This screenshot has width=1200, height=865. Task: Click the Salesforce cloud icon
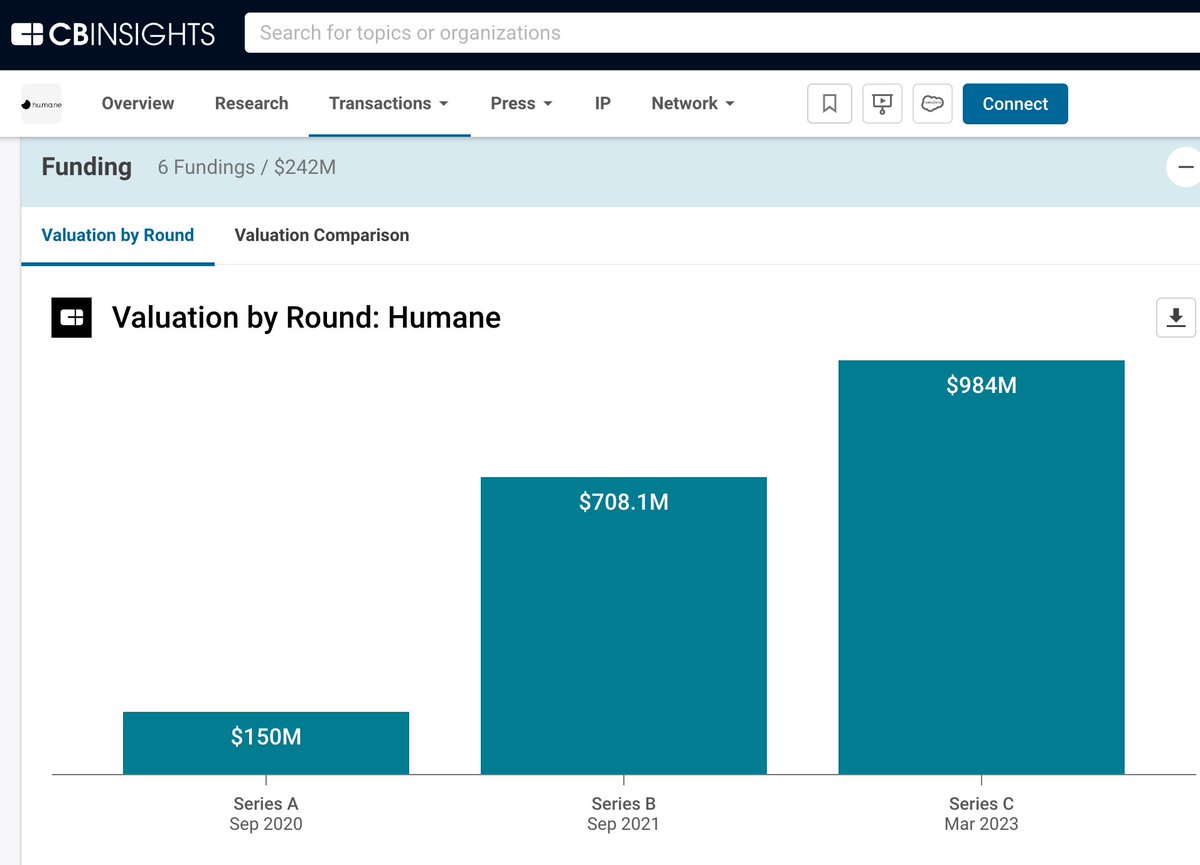coord(933,104)
